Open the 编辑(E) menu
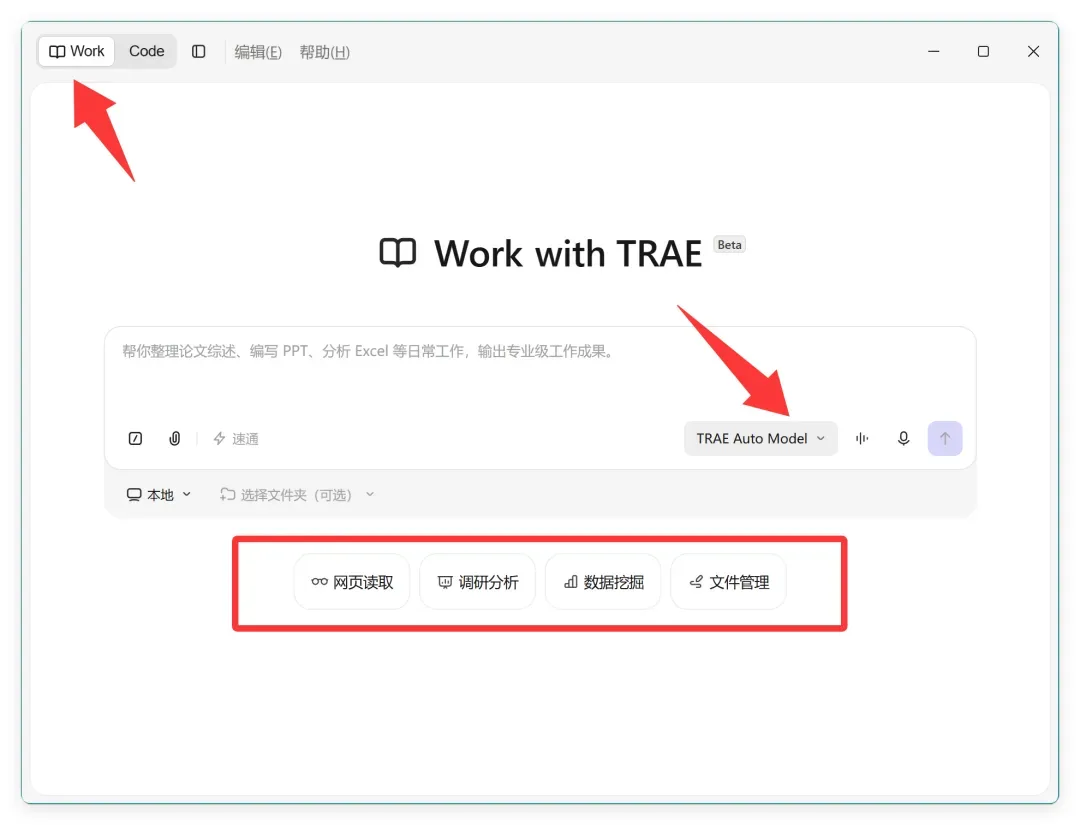 tap(258, 52)
